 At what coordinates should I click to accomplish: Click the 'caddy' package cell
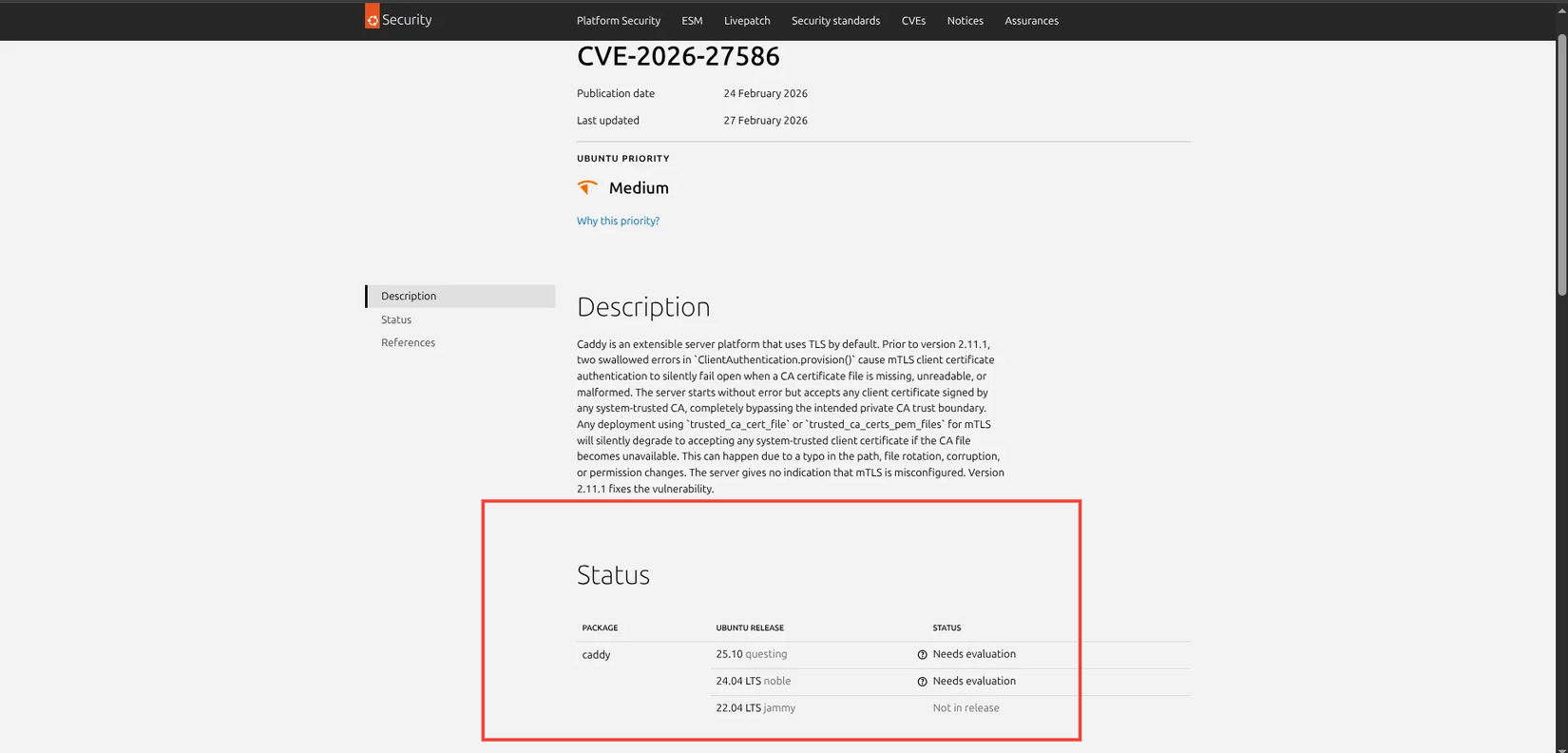click(596, 654)
